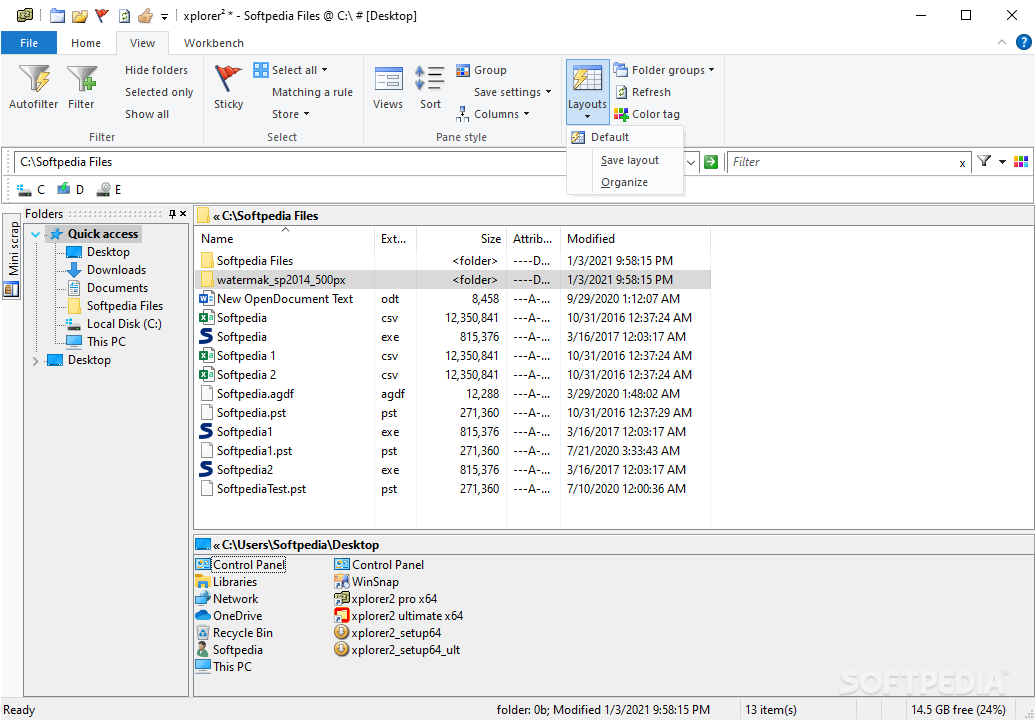
Task: Select New OpenDocument Text file
Action: [x=285, y=299]
